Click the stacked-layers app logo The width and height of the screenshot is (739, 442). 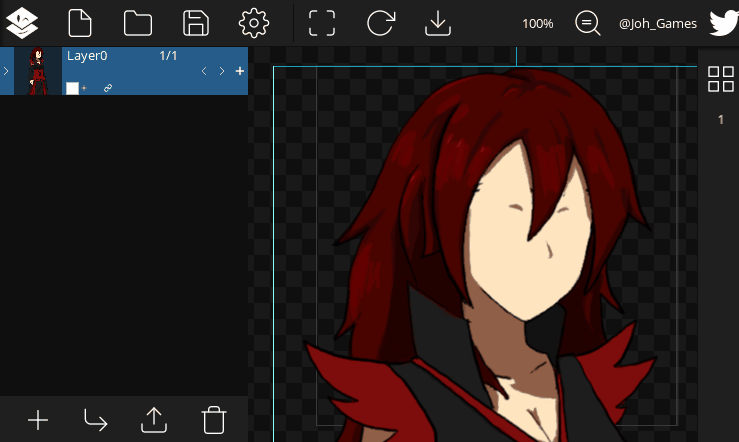click(22, 23)
